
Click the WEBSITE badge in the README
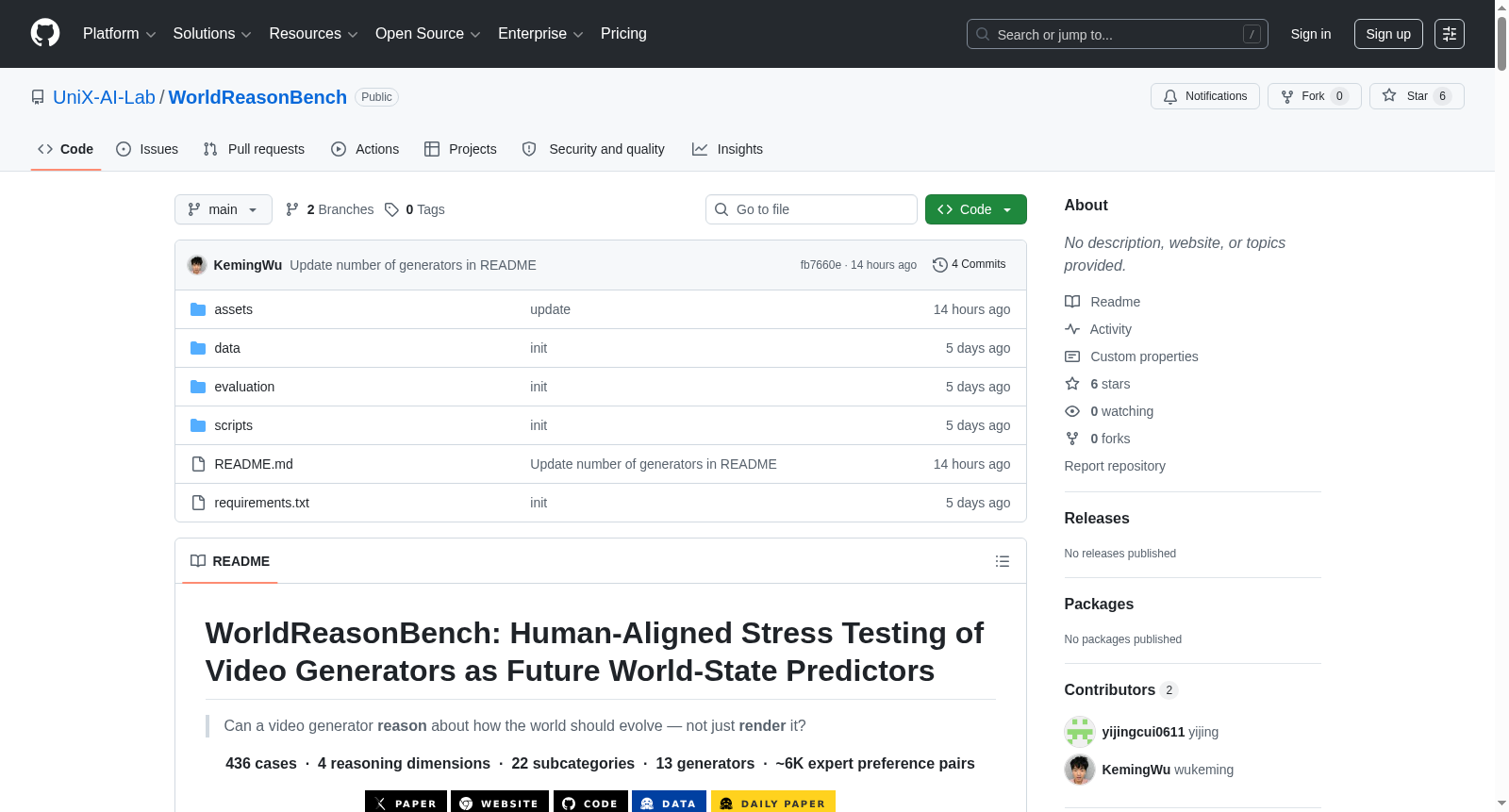coord(500,803)
